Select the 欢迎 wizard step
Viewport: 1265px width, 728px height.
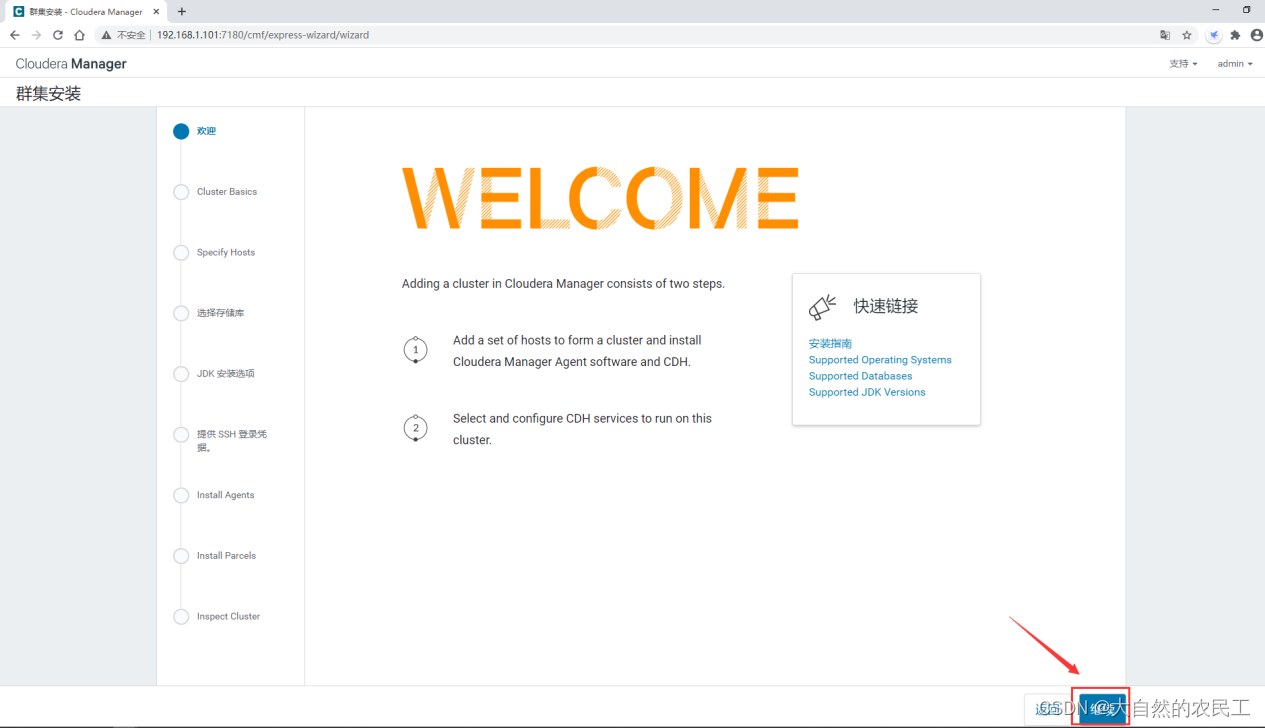(206, 131)
